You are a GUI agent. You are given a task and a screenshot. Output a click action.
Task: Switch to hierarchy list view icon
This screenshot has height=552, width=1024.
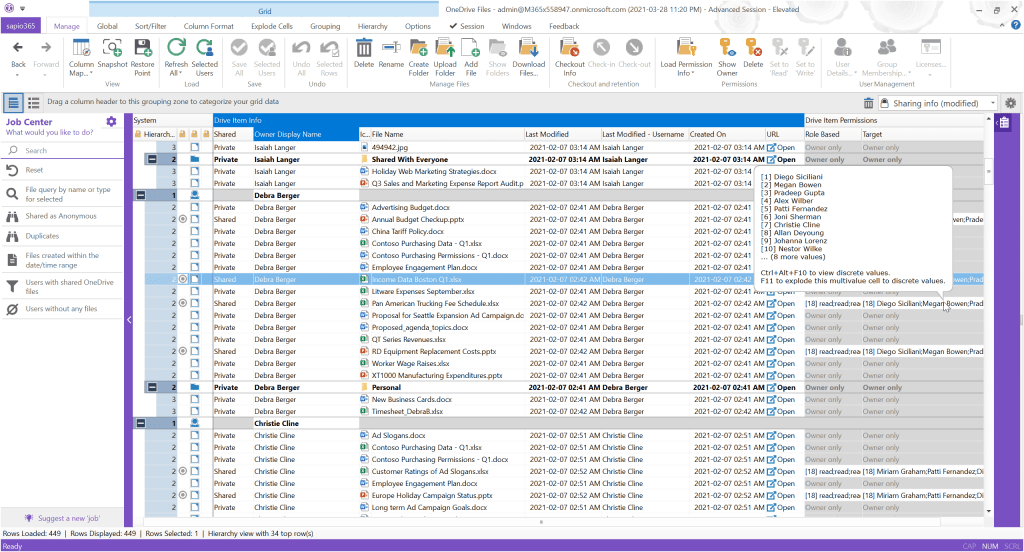[x=33, y=103]
